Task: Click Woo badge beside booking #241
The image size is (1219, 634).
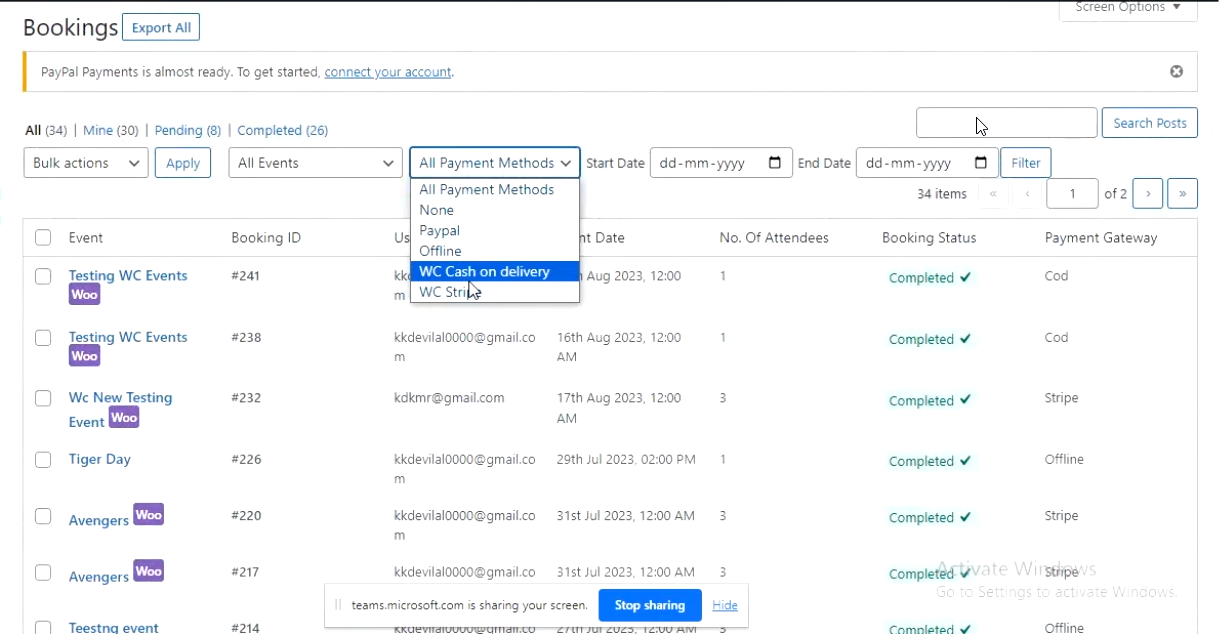Action: 84,295
